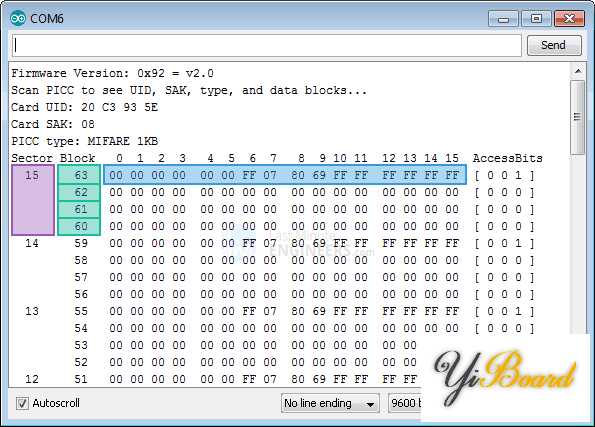Open the 9600 baud rate dropdown
The width and height of the screenshot is (595, 427).
(x=405, y=403)
